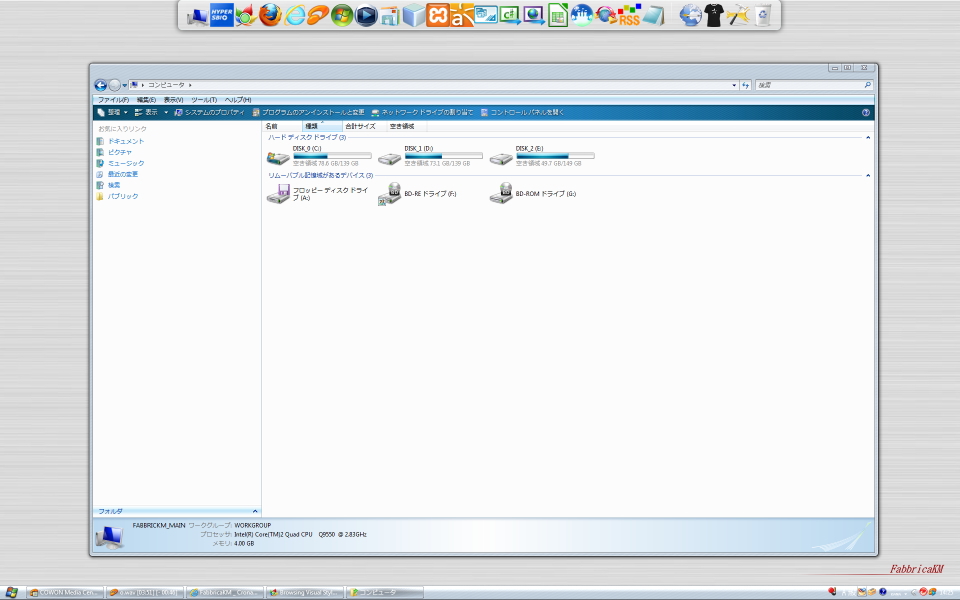Screen dimensions: 960x600
Task: Collapse the リムーバブル記憶域があるデバイス group
Action: click(867, 175)
